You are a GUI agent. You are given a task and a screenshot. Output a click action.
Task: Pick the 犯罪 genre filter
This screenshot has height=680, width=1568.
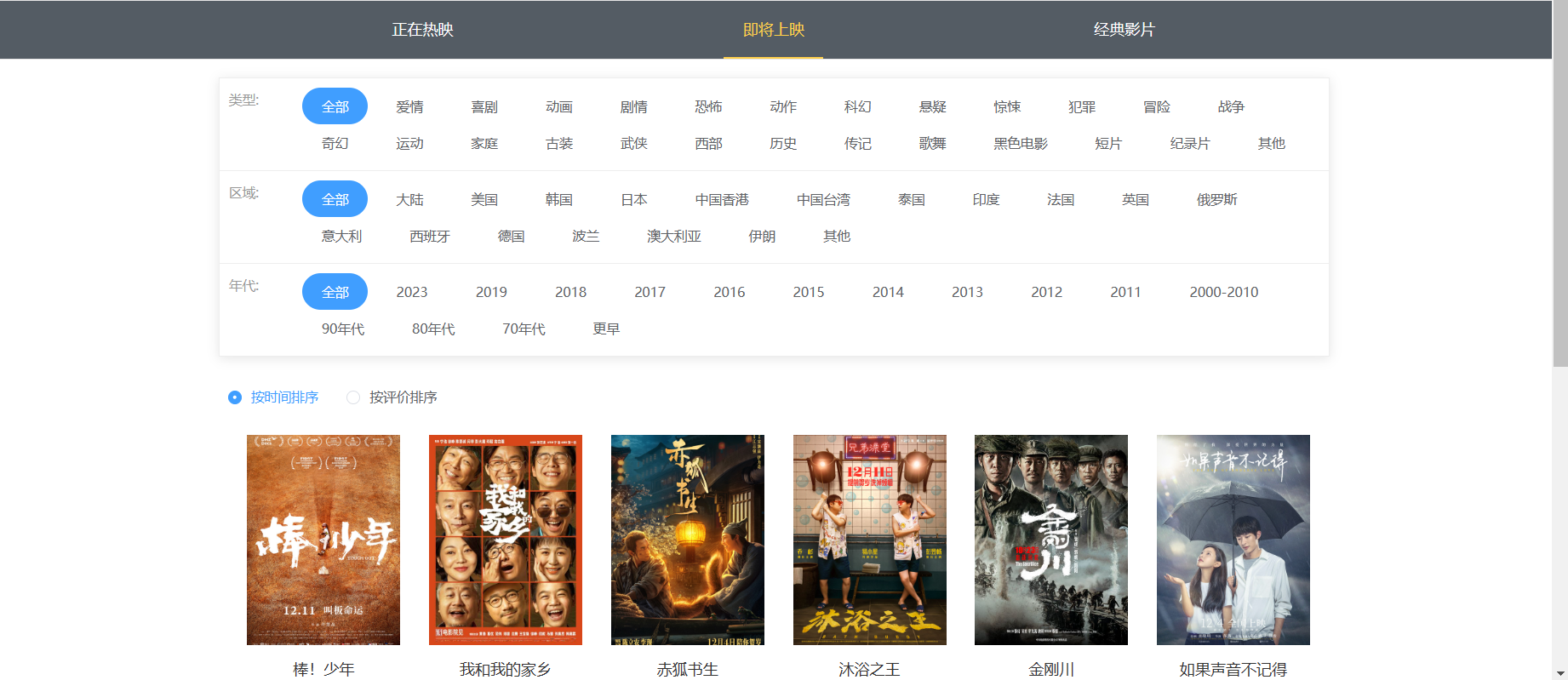click(x=1082, y=106)
